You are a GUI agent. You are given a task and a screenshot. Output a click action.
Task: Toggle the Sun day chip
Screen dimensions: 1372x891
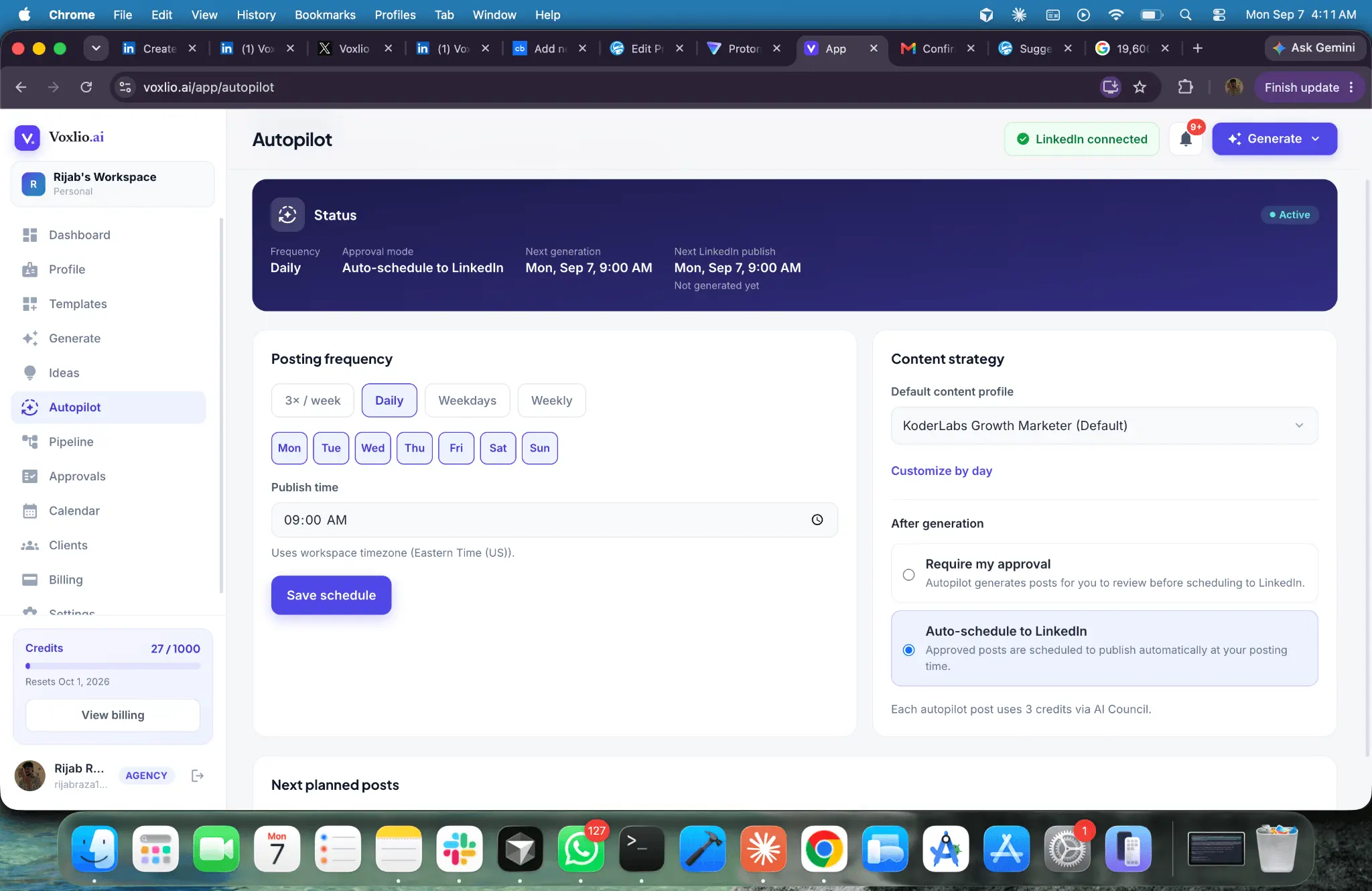coord(540,448)
